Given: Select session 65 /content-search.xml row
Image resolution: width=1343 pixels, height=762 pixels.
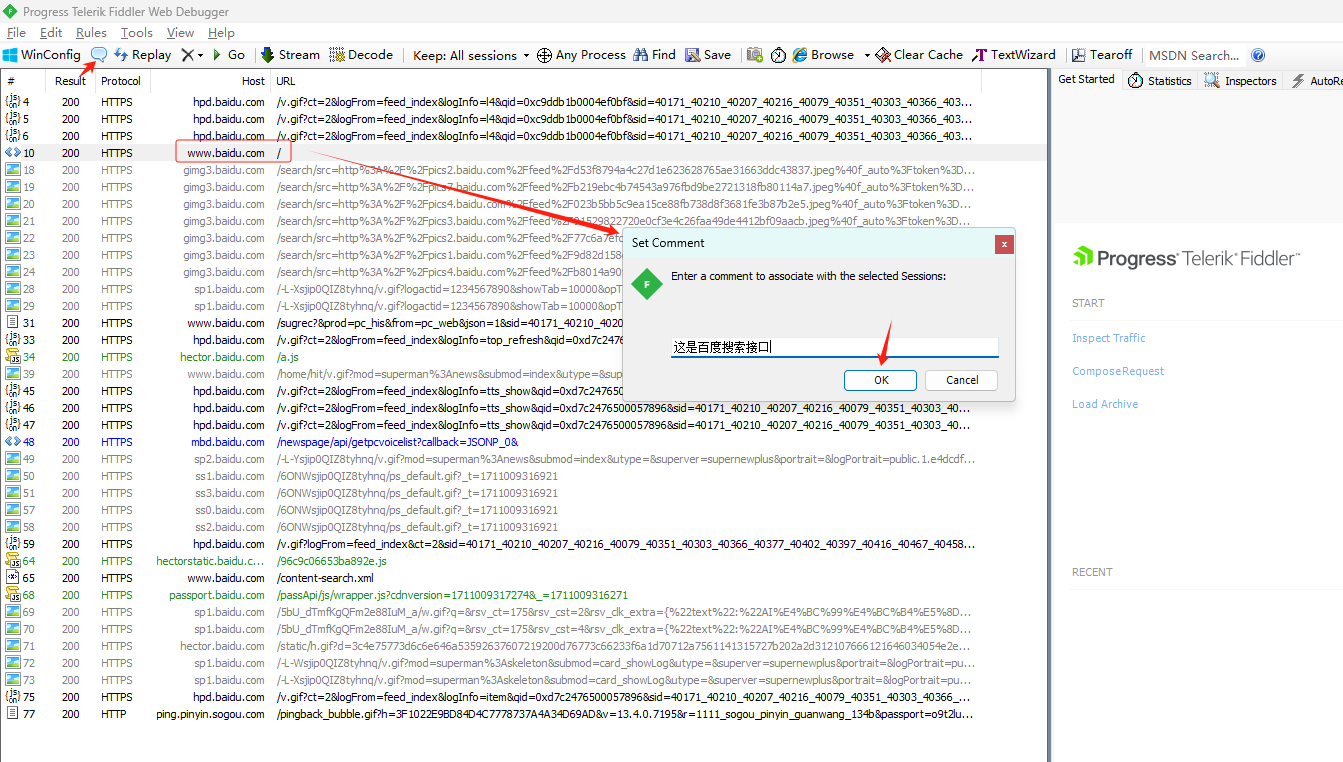Looking at the screenshot, I should point(524,578).
